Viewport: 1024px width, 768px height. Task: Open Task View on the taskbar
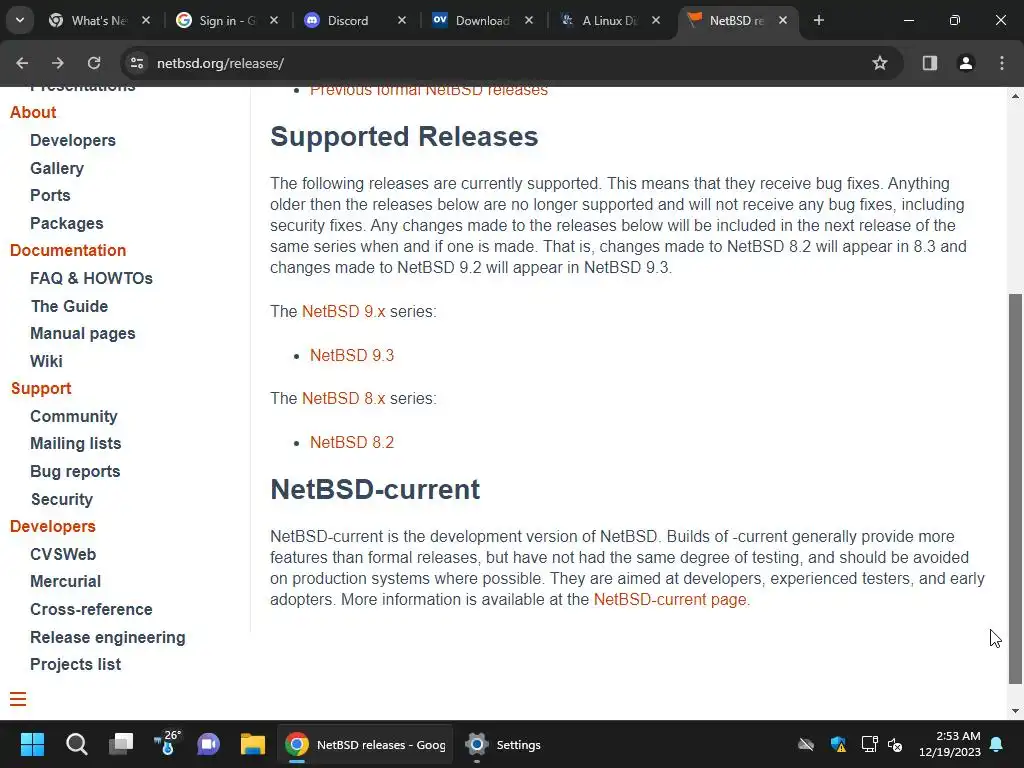pos(121,744)
